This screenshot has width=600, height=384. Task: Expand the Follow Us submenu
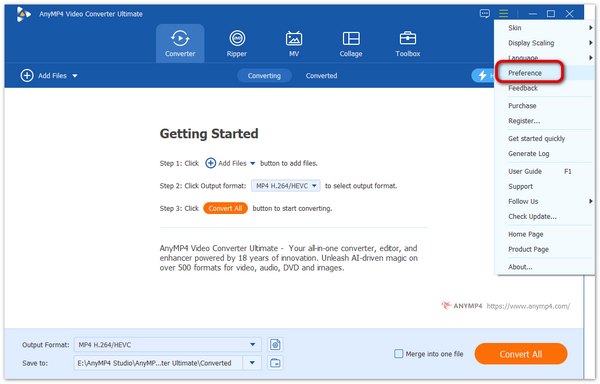point(543,201)
